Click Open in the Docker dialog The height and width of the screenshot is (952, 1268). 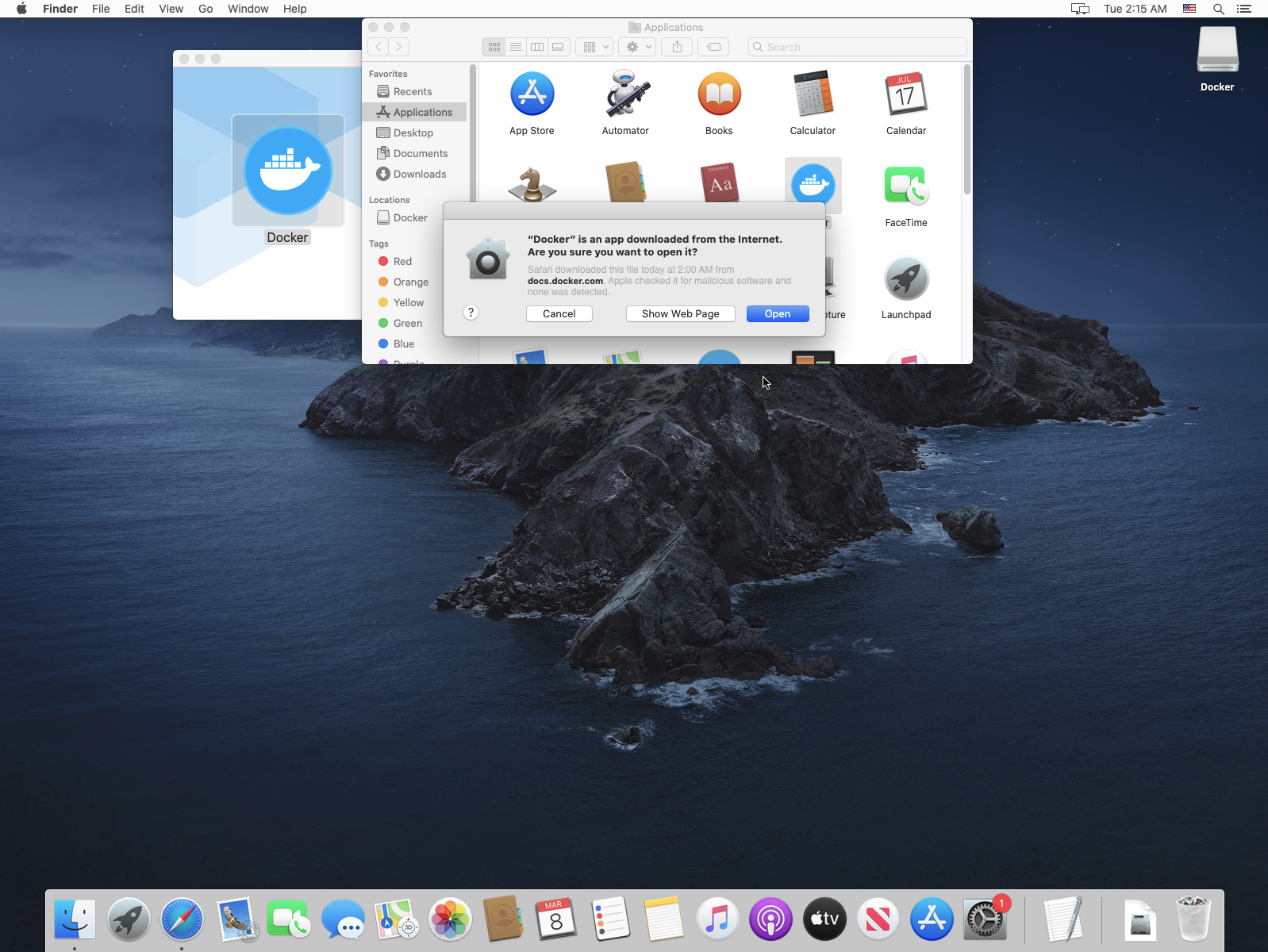pyautogui.click(x=777, y=314)
